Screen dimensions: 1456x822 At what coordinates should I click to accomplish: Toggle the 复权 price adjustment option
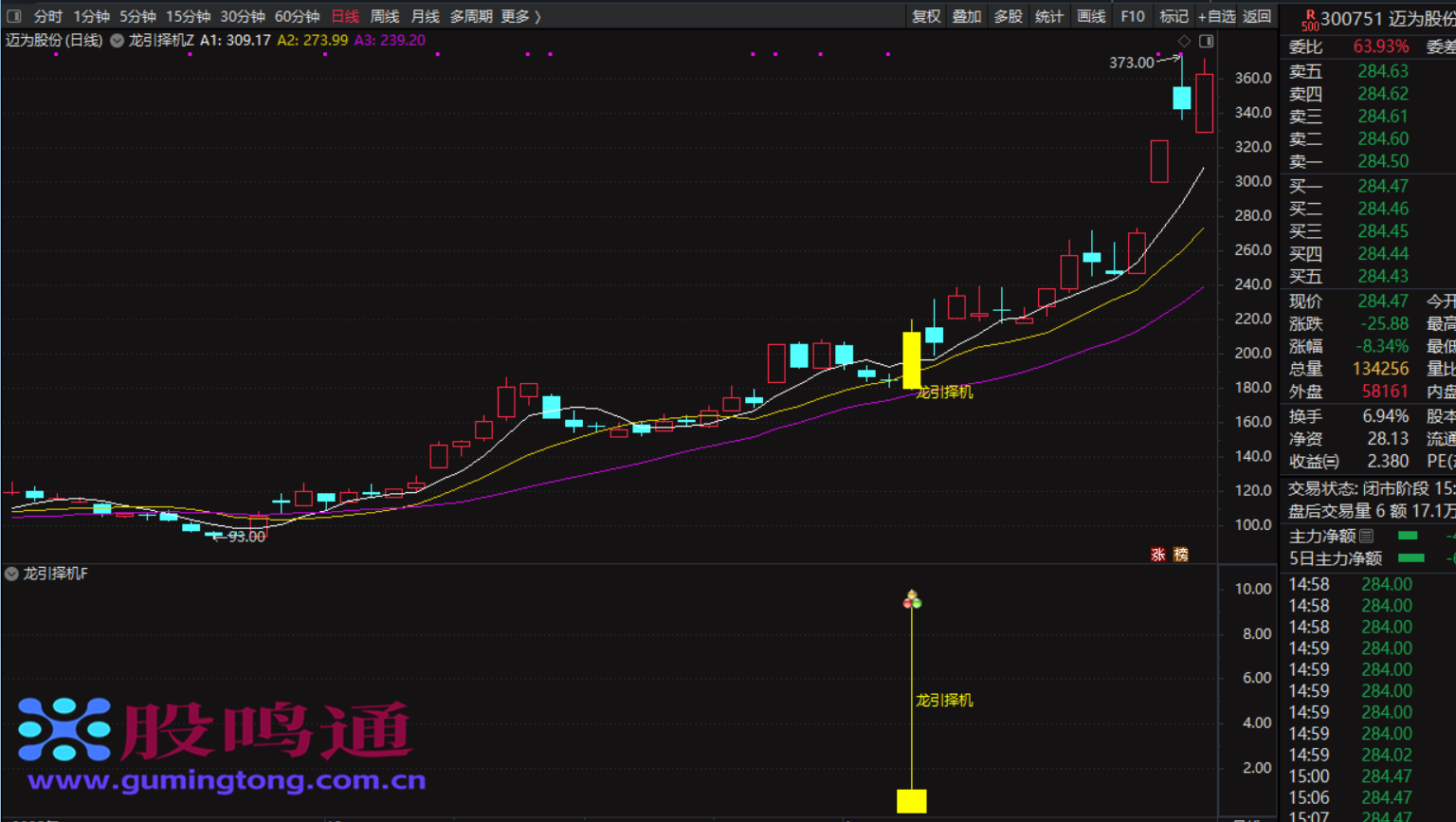(x=926, y=16)
